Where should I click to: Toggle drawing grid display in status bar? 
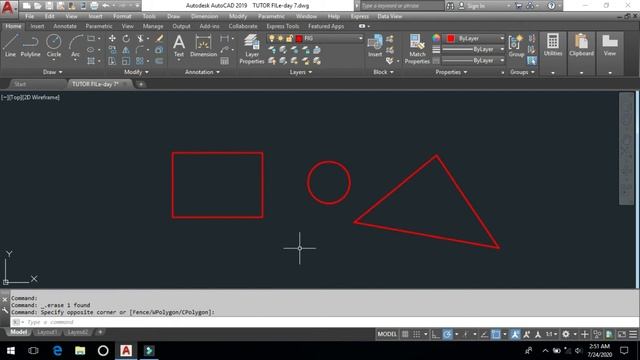pyautogui.click(x=405, y=334)
